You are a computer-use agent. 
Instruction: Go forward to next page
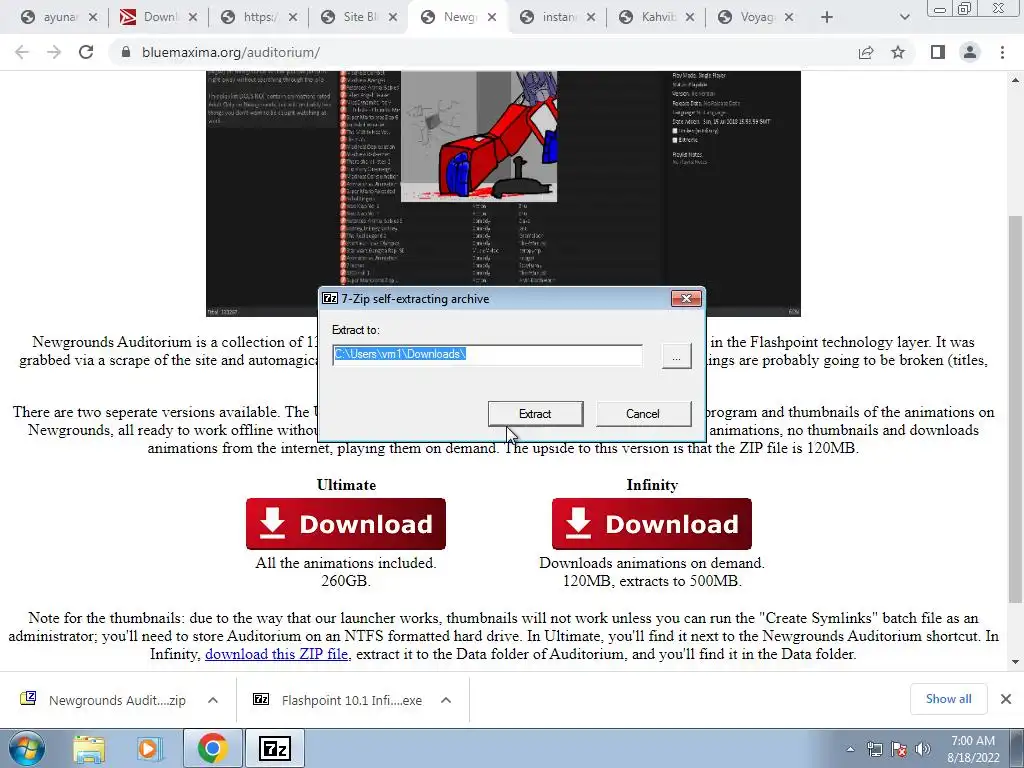(x=54, y=52)
